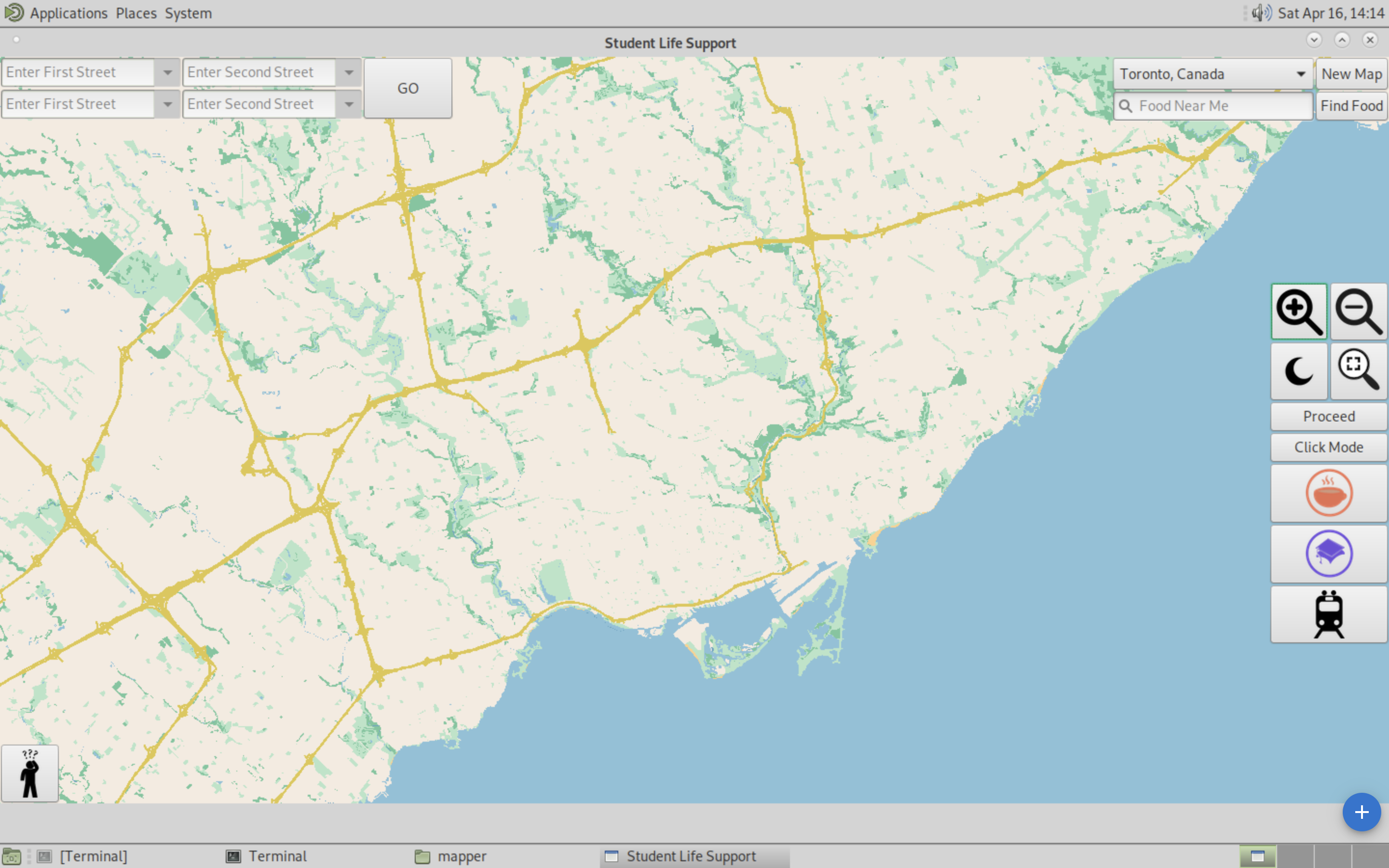This screenshot has width=1389, height=868.
Task: Select the zoom out magnifier tool
Action: pos(1359,312)
